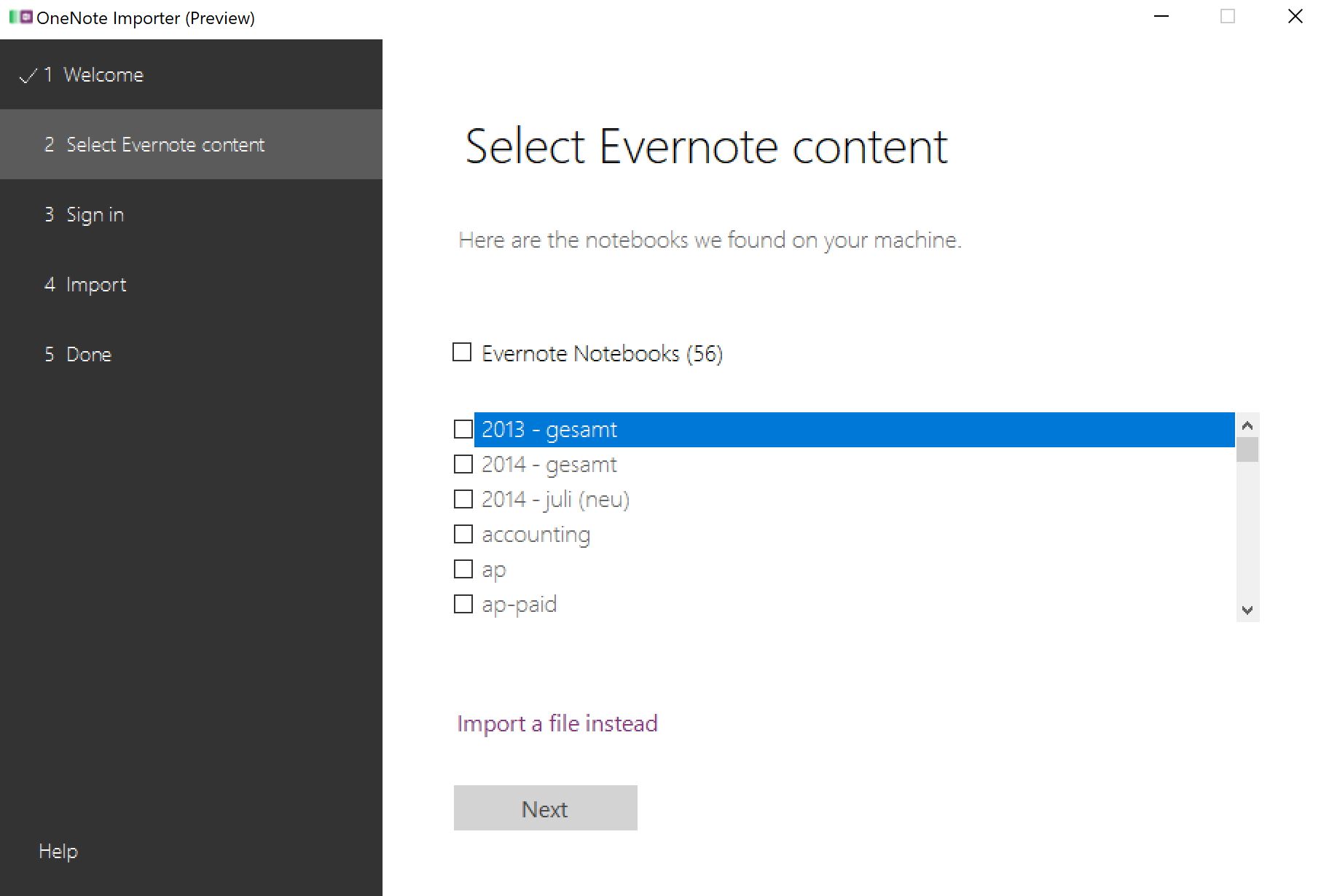The height and width of the screenshot is (896, 1321).
Task: Open the Help link in sidebar
Action: point(58,851)
